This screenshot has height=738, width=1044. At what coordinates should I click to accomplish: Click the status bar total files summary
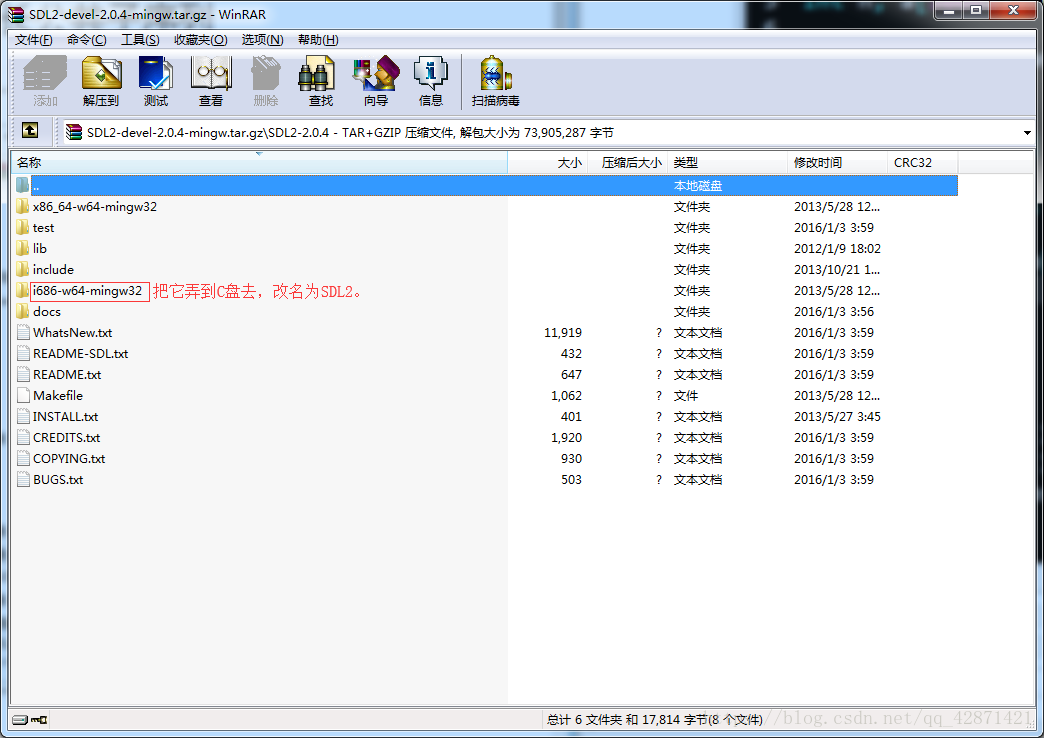[x=654, y=719]
